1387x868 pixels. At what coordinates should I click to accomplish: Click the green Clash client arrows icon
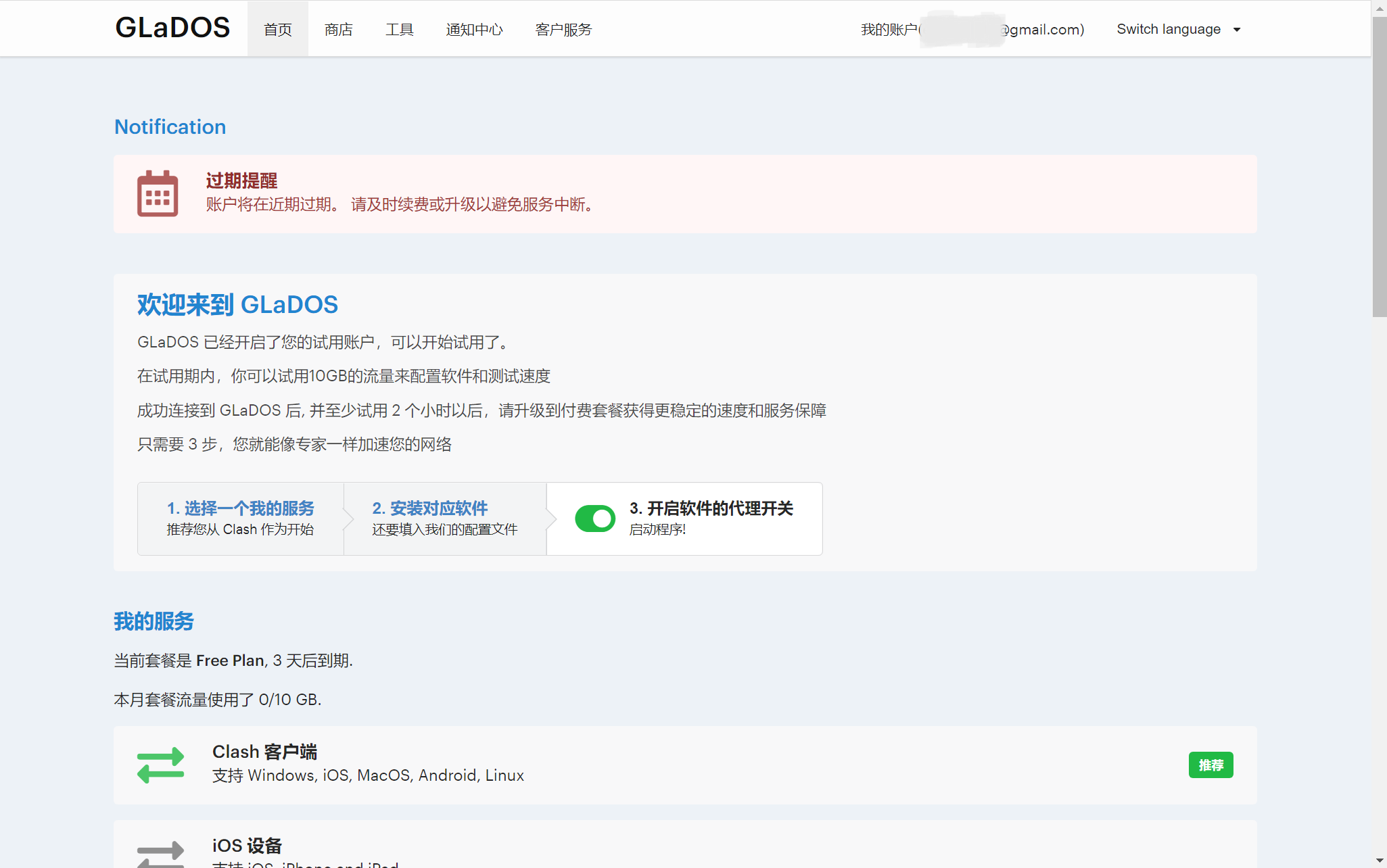tap(160, 765)
